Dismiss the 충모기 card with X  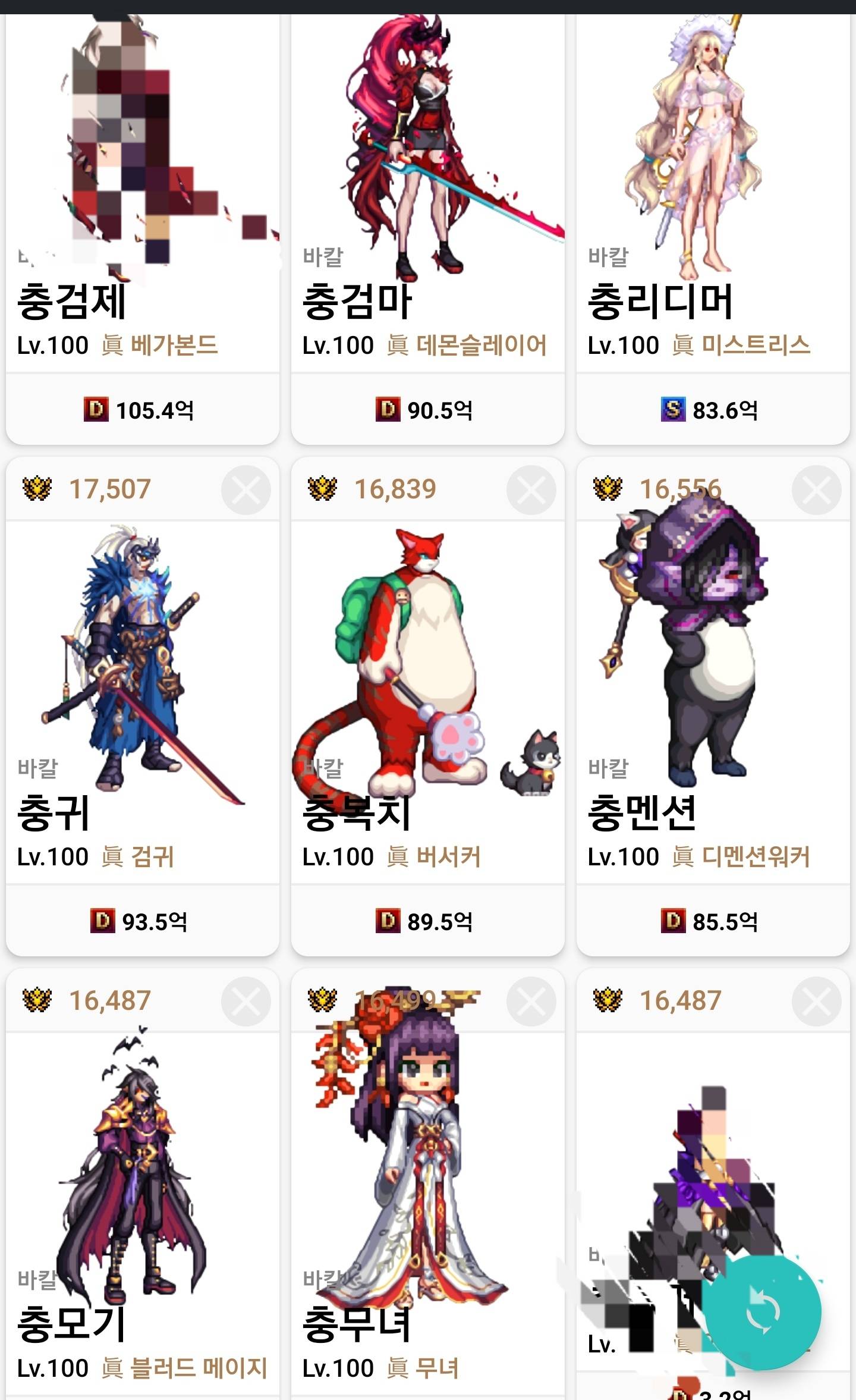click(x=246, y=1002)
